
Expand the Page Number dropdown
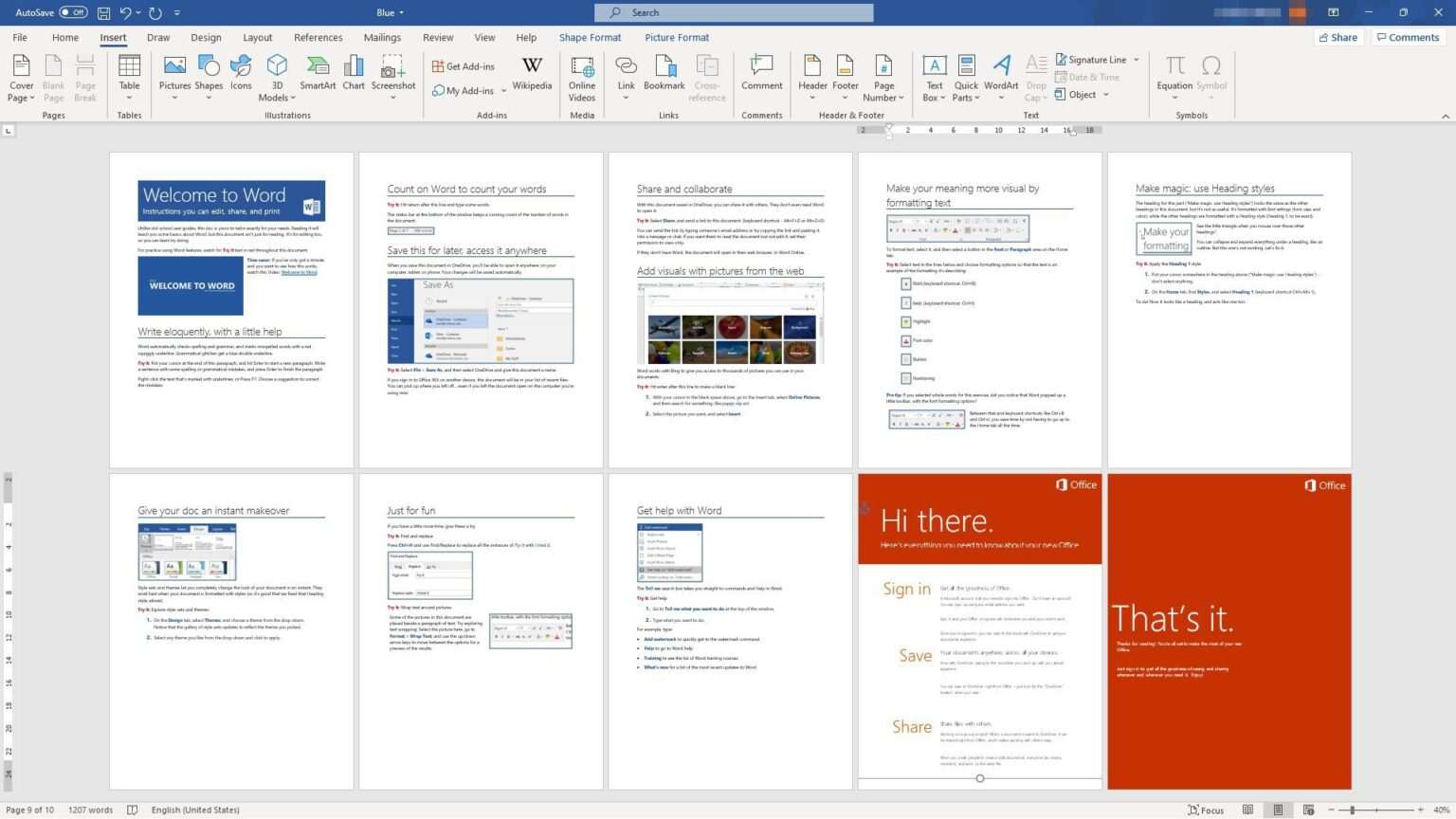[883, 76]
